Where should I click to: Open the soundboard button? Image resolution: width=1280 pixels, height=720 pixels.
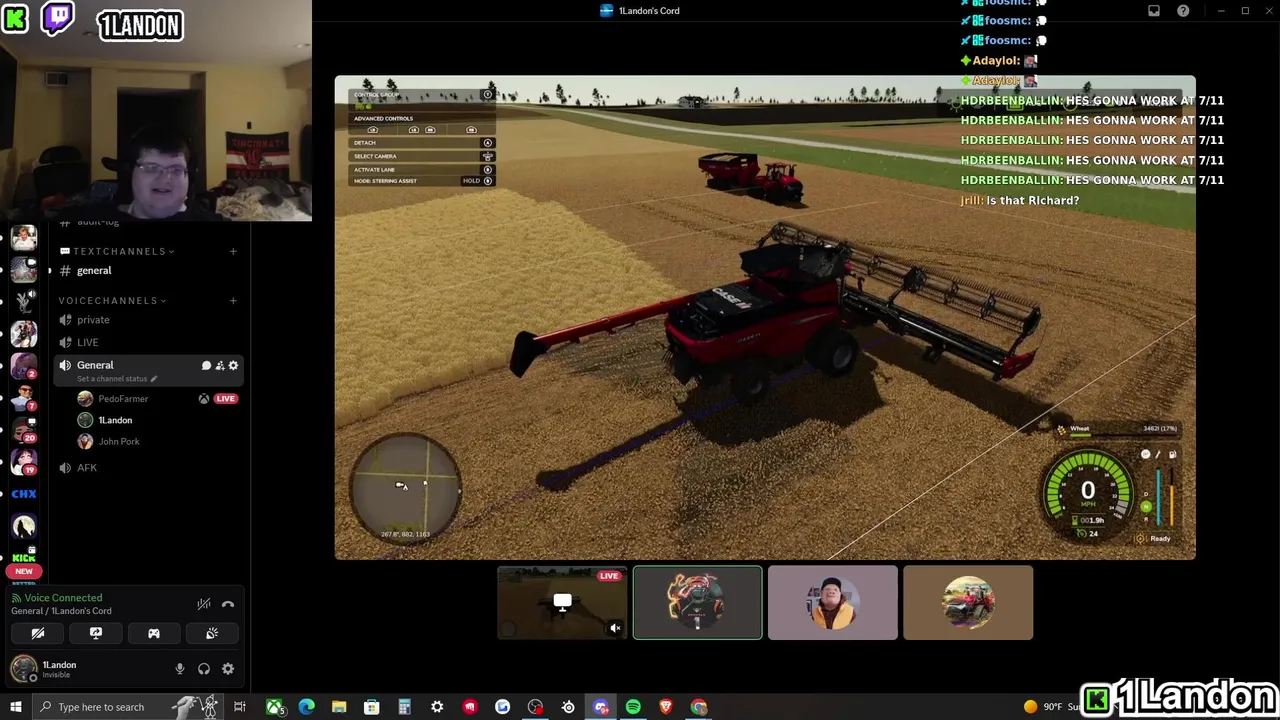(212, 633)
